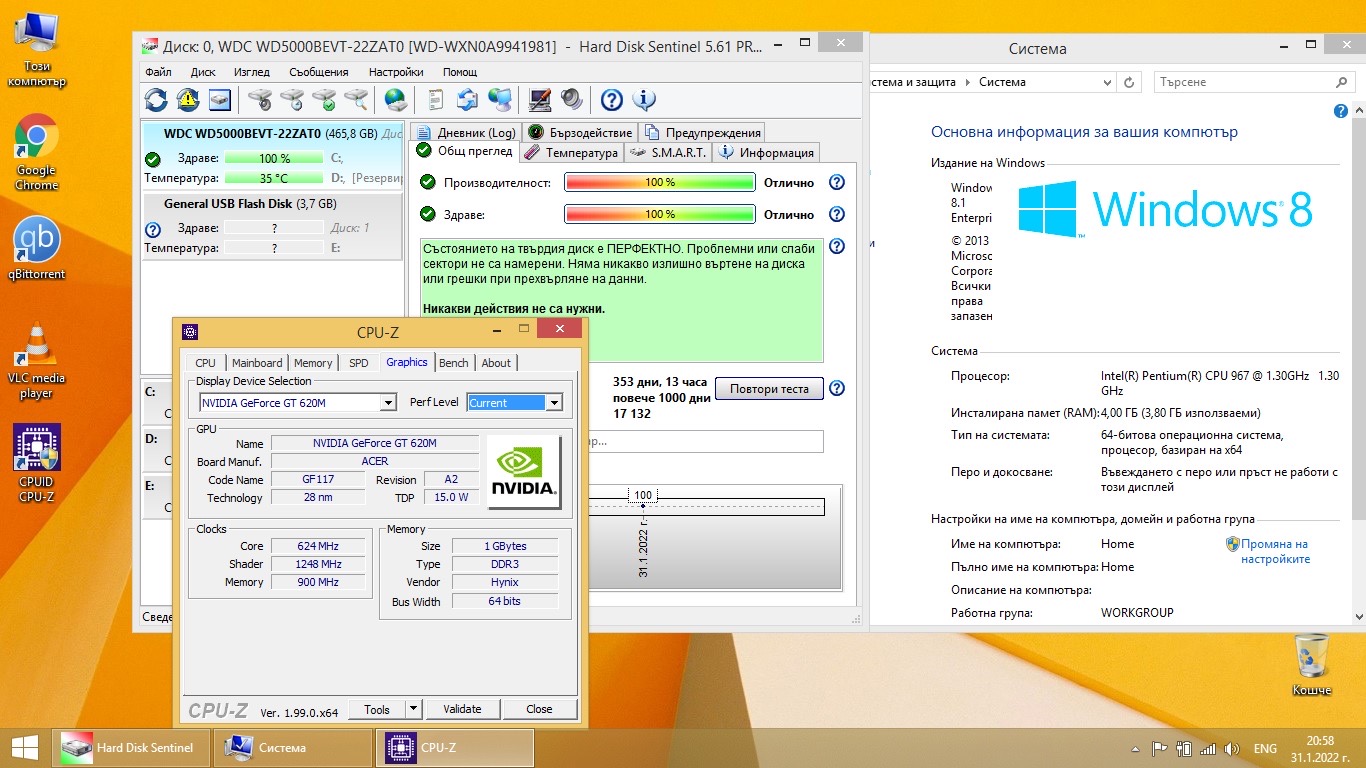Click the monitor configuration toolbar icon
Screen dimensions: 1366x768
click(540, 99)
